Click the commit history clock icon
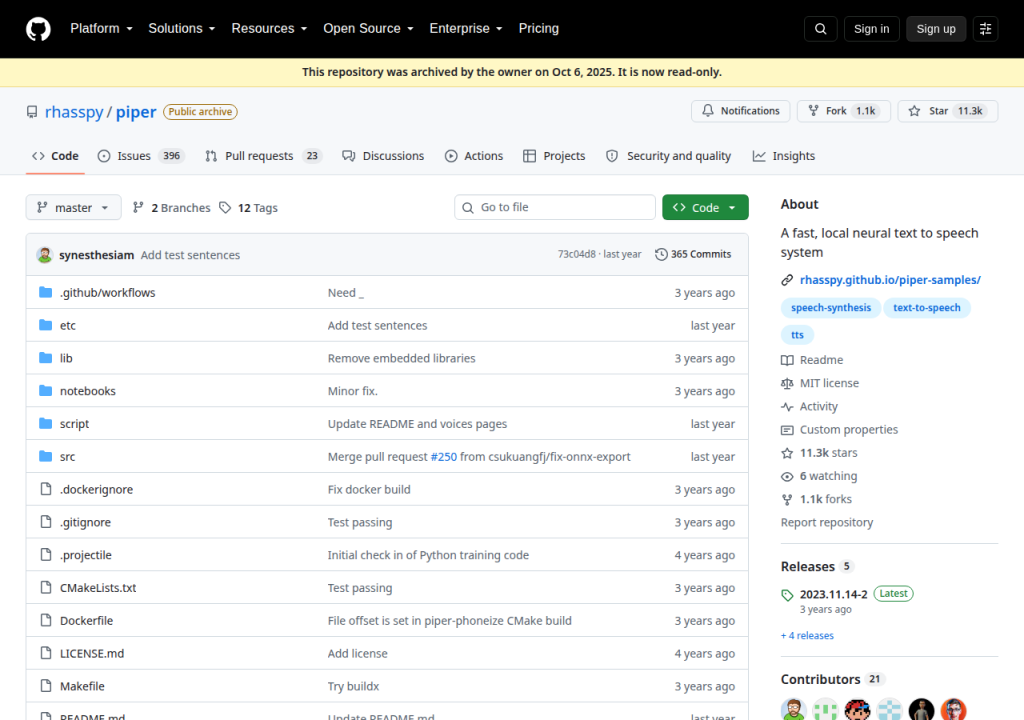Image resolution: width=1024 pixels, height=720 pixels. point(661,254)
